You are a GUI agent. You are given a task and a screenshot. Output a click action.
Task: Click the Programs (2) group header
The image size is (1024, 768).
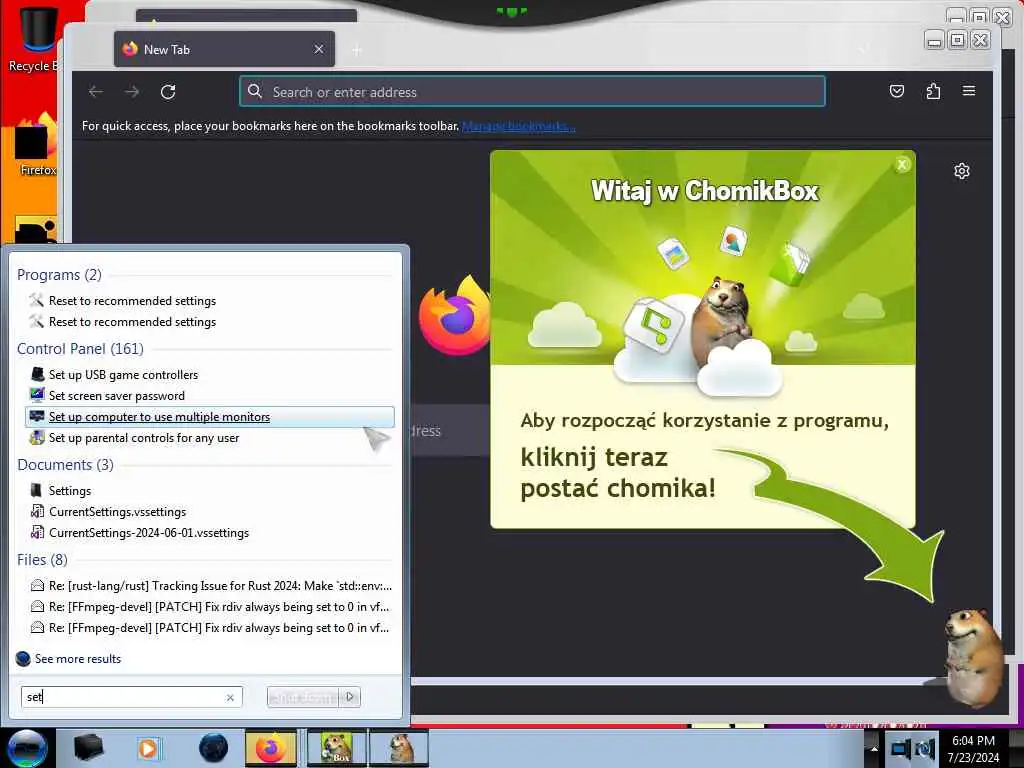point(59,275)
